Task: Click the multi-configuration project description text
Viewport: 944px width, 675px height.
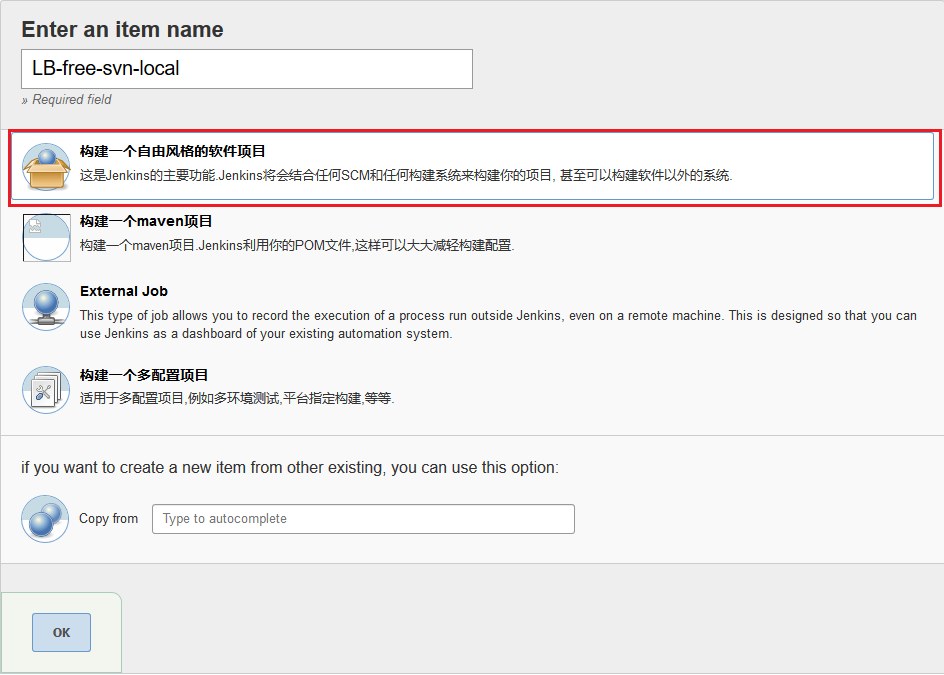Action: click(237, 398)
